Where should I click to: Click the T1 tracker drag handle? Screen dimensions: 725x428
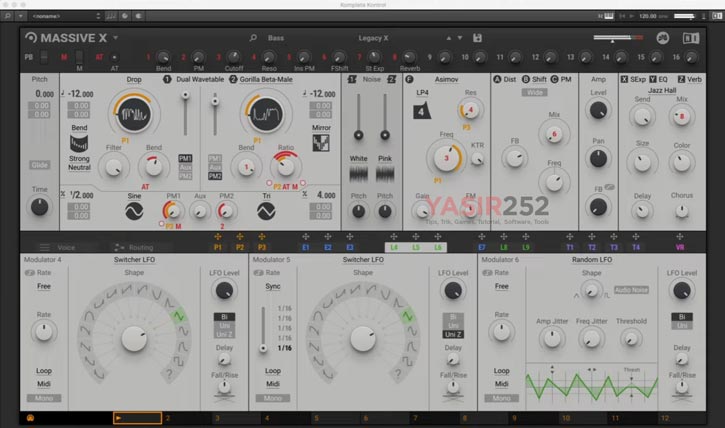[x=570, y=237]
